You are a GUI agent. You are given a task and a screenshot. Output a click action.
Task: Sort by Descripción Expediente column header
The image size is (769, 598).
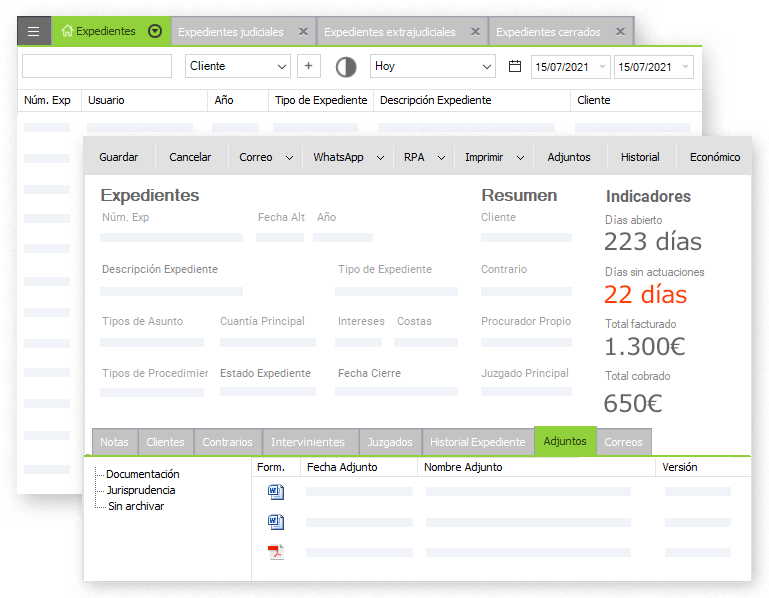436,100
